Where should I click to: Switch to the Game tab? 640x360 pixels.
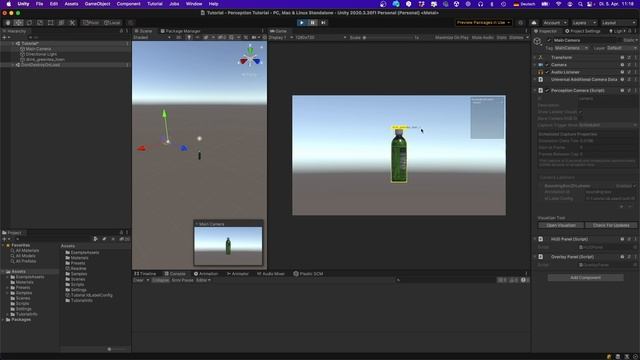[x=278, y=31]
